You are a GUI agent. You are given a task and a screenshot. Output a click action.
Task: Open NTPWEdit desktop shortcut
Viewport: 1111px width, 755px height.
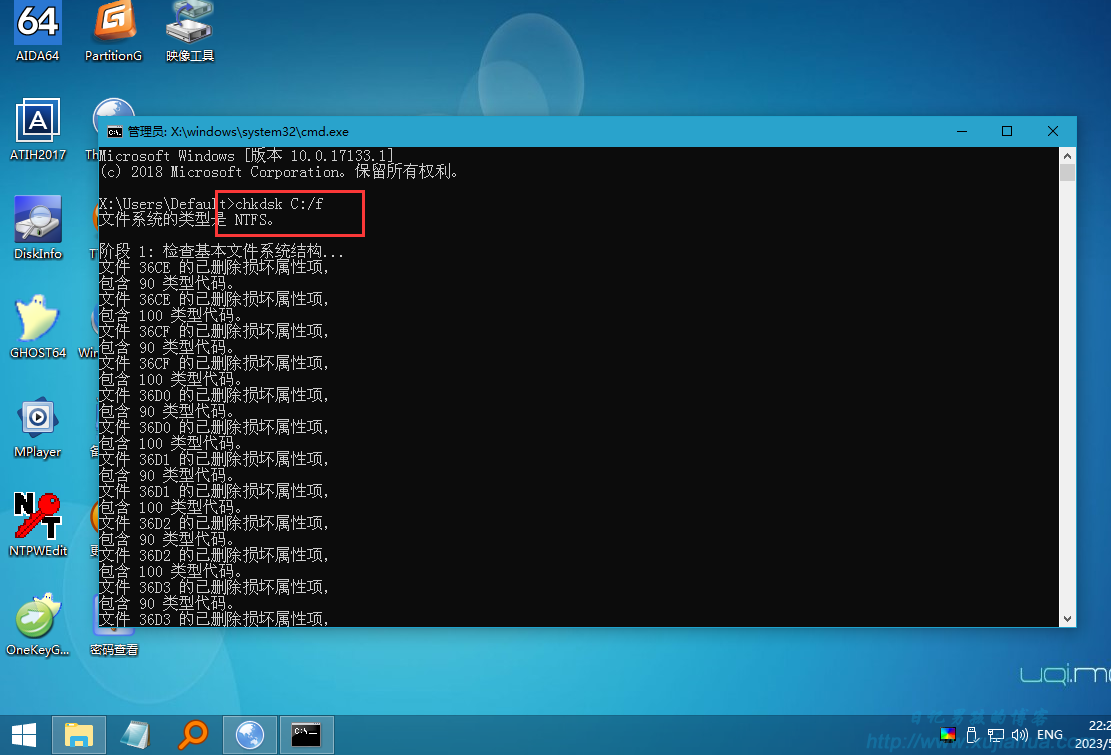(x=38, y=526)
